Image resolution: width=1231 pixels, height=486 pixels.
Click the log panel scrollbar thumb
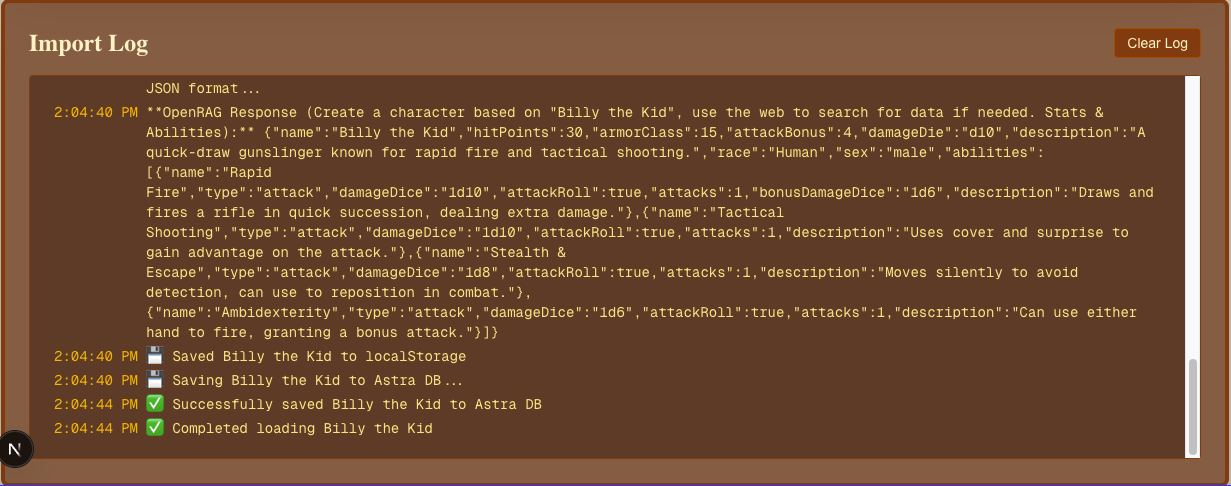(x=1191, y=406)
